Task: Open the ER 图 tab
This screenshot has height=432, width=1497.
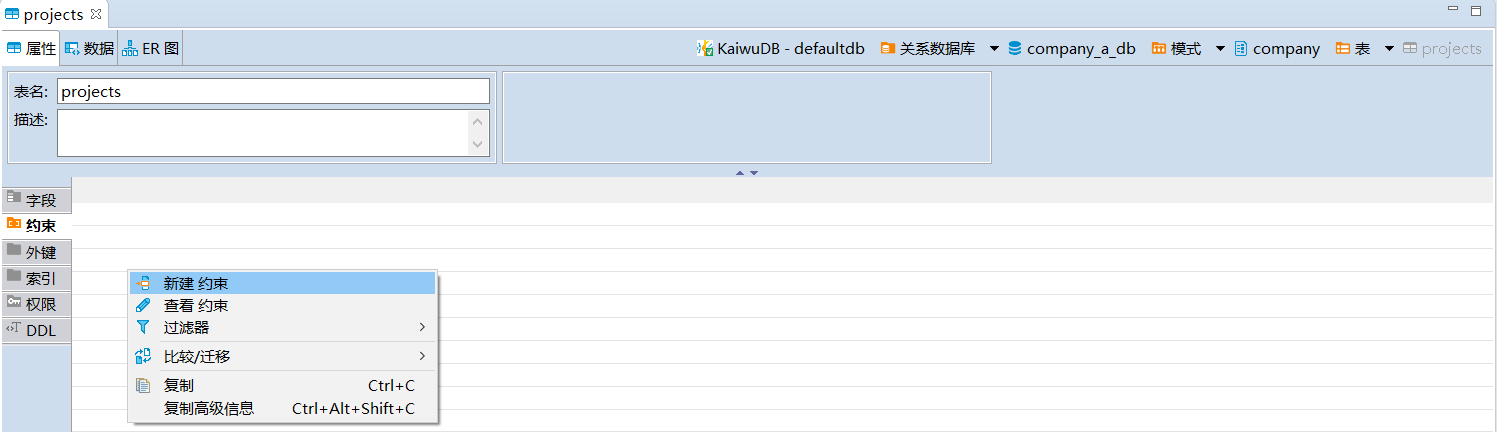Action: [151, 49]
